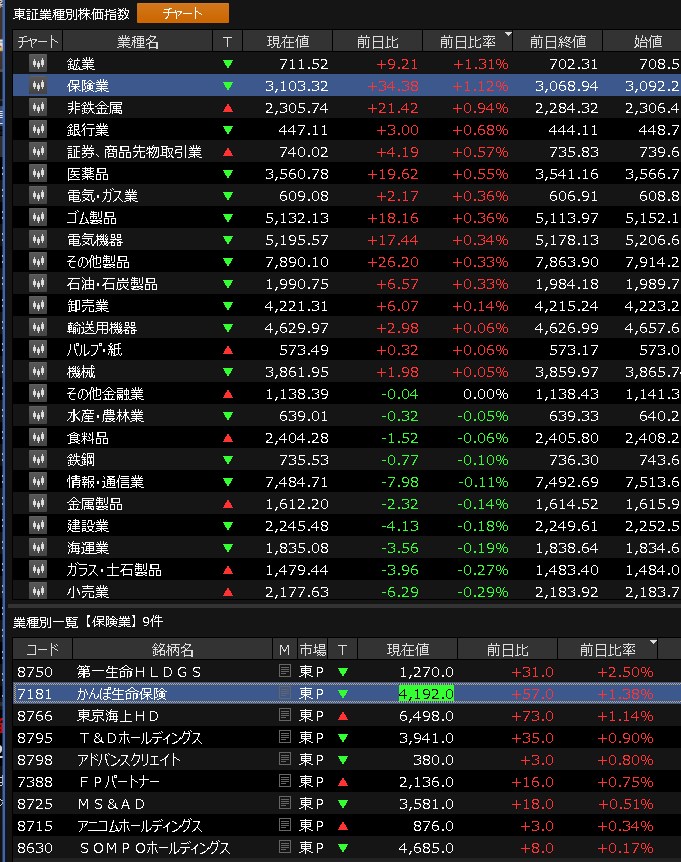This screenshot has width=681, height=862.
Task: Open chart icon for 電気機器 row
Action: tap(38, 240)
